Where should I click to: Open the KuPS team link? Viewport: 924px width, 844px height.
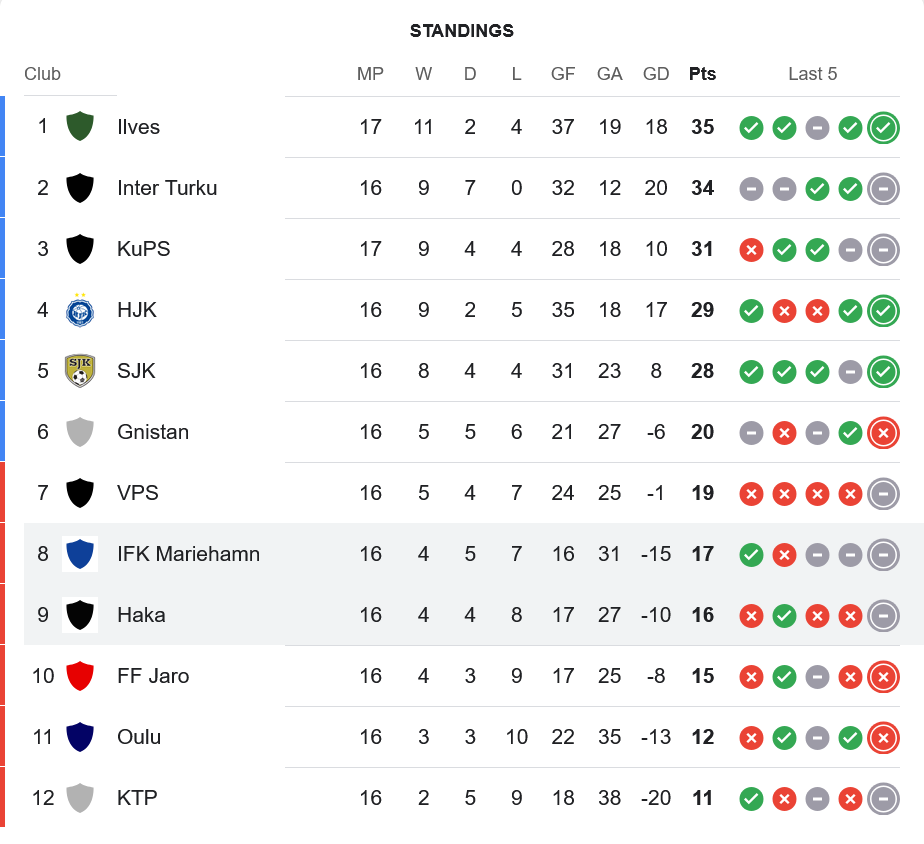pos(144,249)
